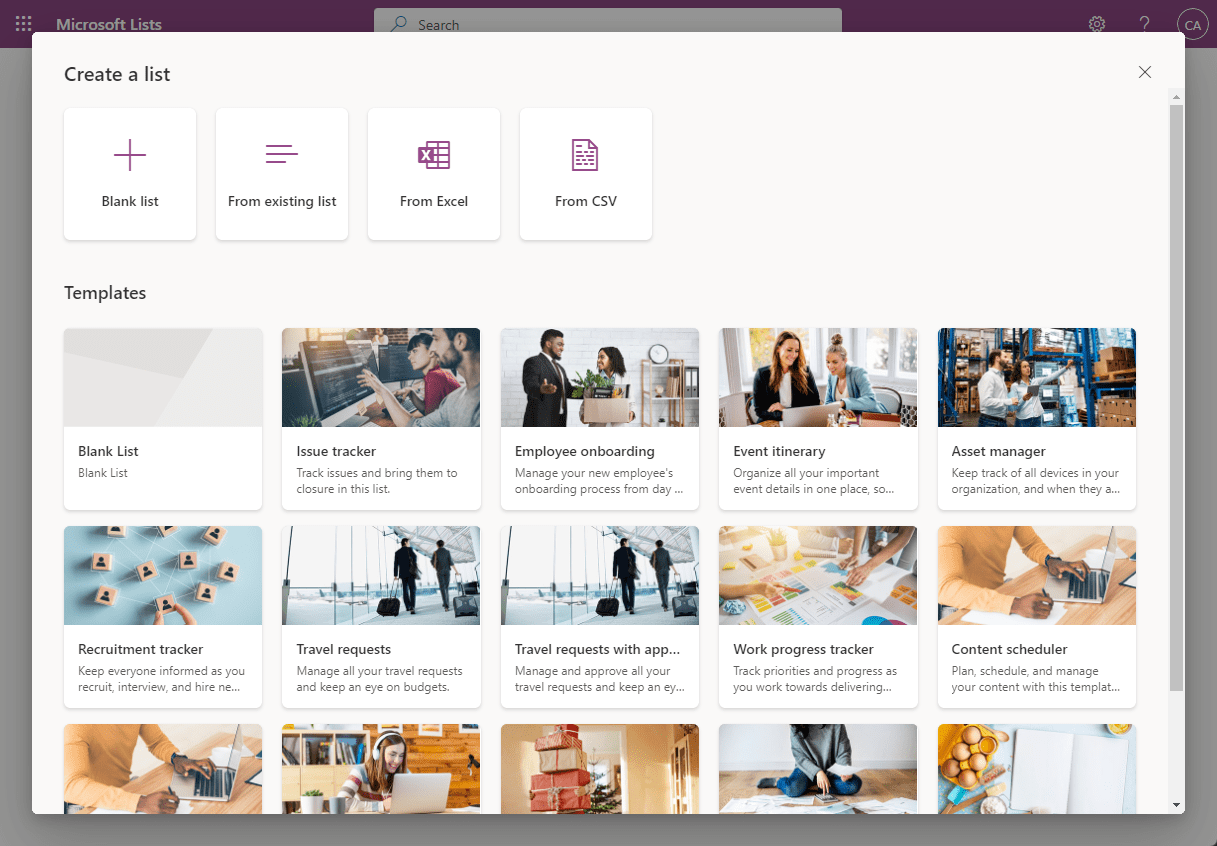Choose the Asset manager template
This screenshot has height=846, width=1217.
pos(1037,419)
